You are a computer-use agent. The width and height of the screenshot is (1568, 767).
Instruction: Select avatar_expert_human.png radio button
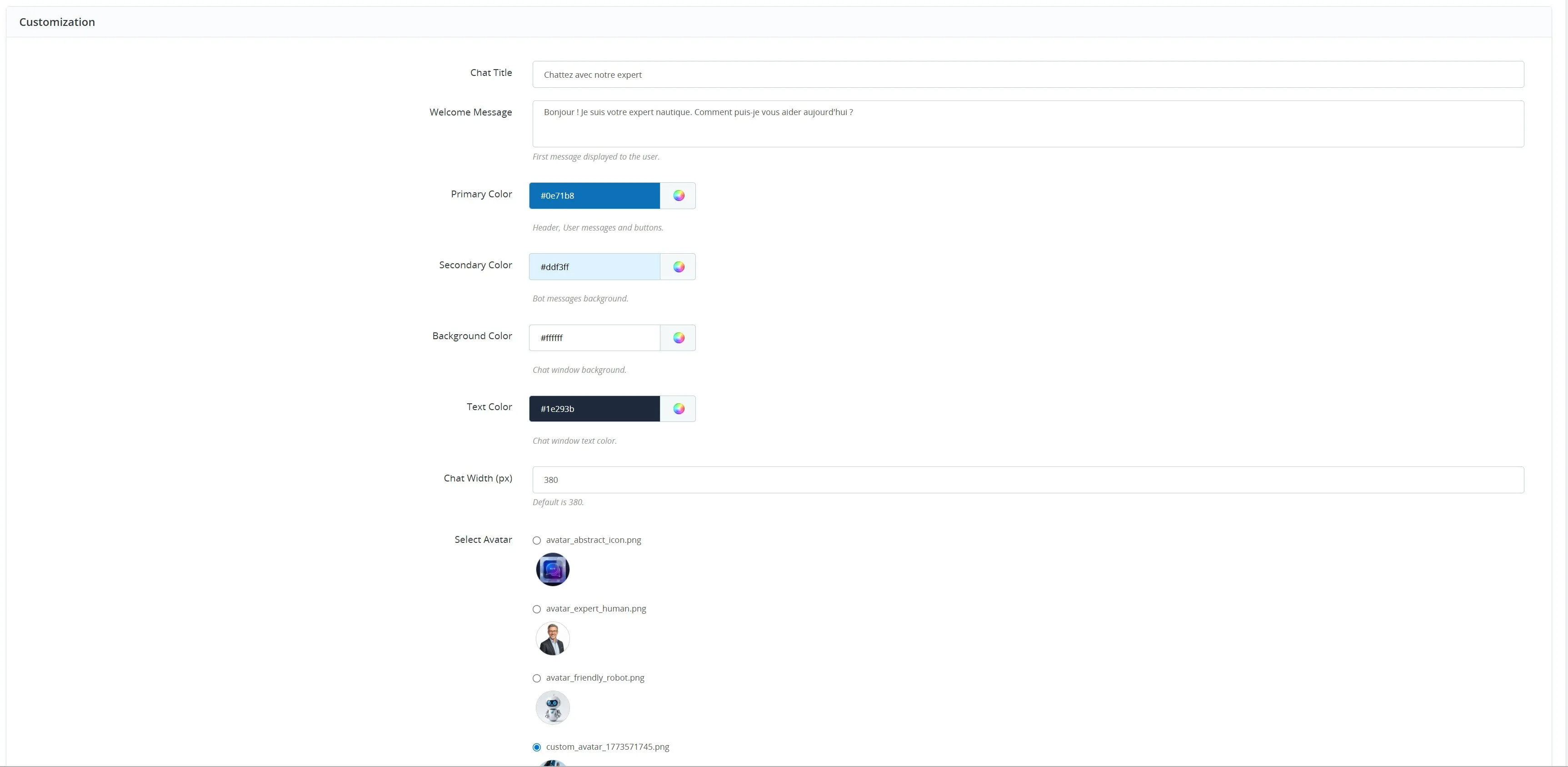[537, 609]
